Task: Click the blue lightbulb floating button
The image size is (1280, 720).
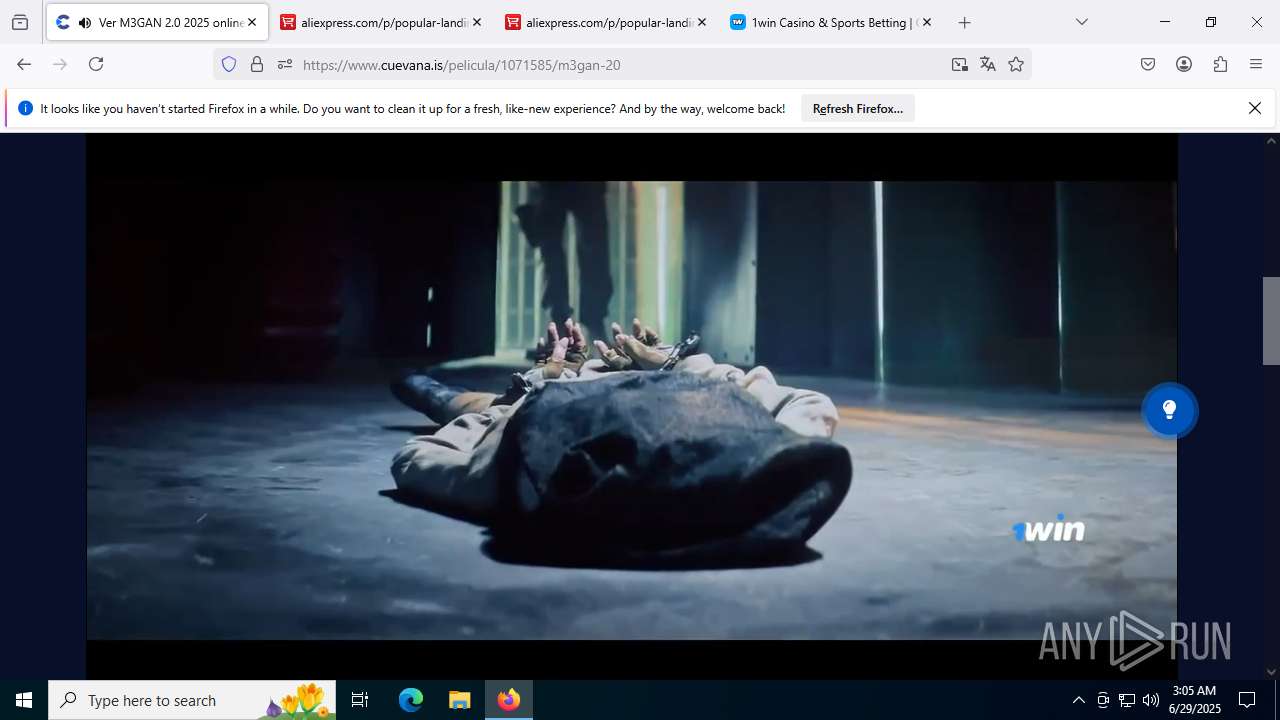Action: point(1169,410)
